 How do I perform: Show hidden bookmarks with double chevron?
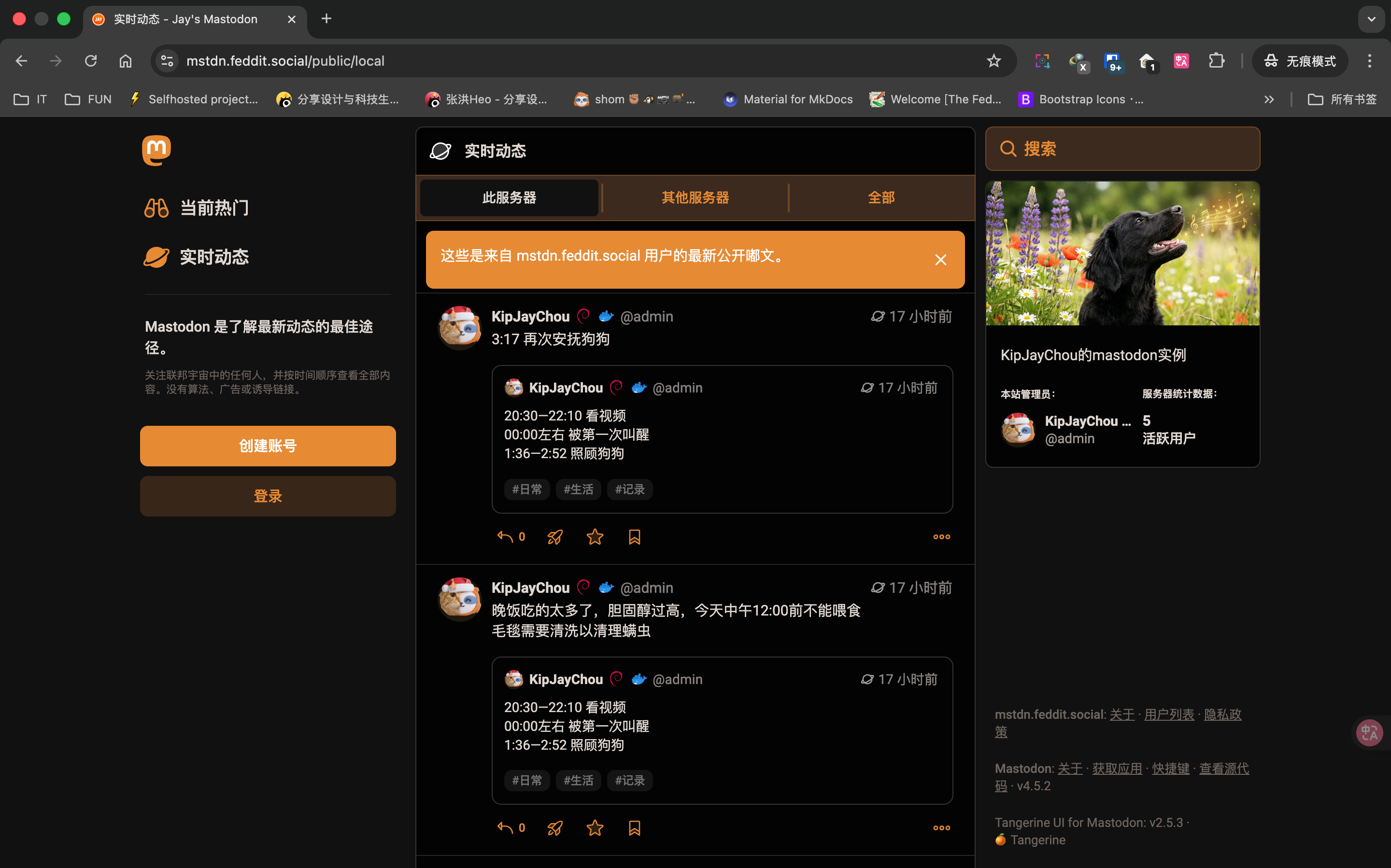(1269, 99)
